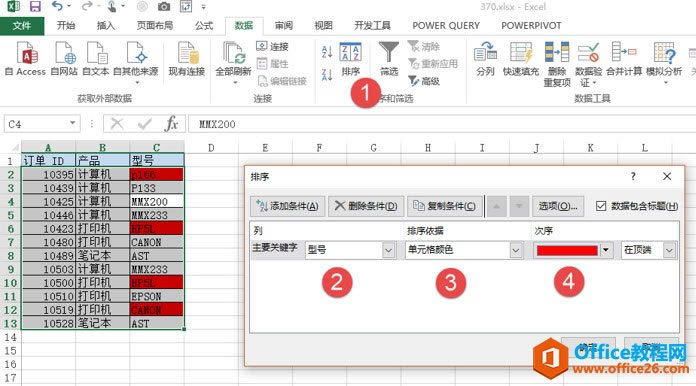Click the Redo arrow icon
The height and width of the screenshot is (386, 696).
point(87,6)
